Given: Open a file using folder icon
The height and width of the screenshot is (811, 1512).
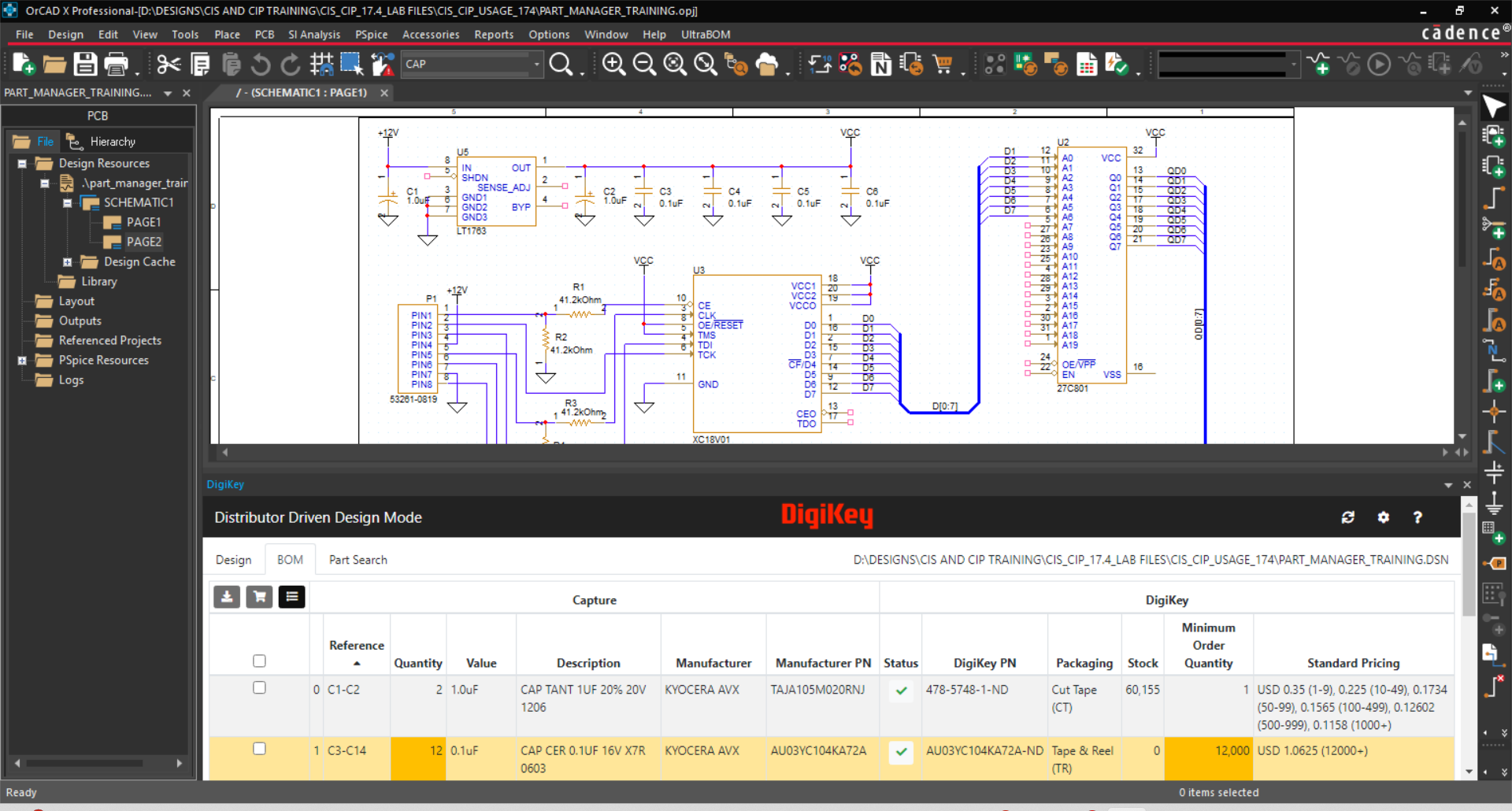Looking at the screenshot, I should coord(54,64).
